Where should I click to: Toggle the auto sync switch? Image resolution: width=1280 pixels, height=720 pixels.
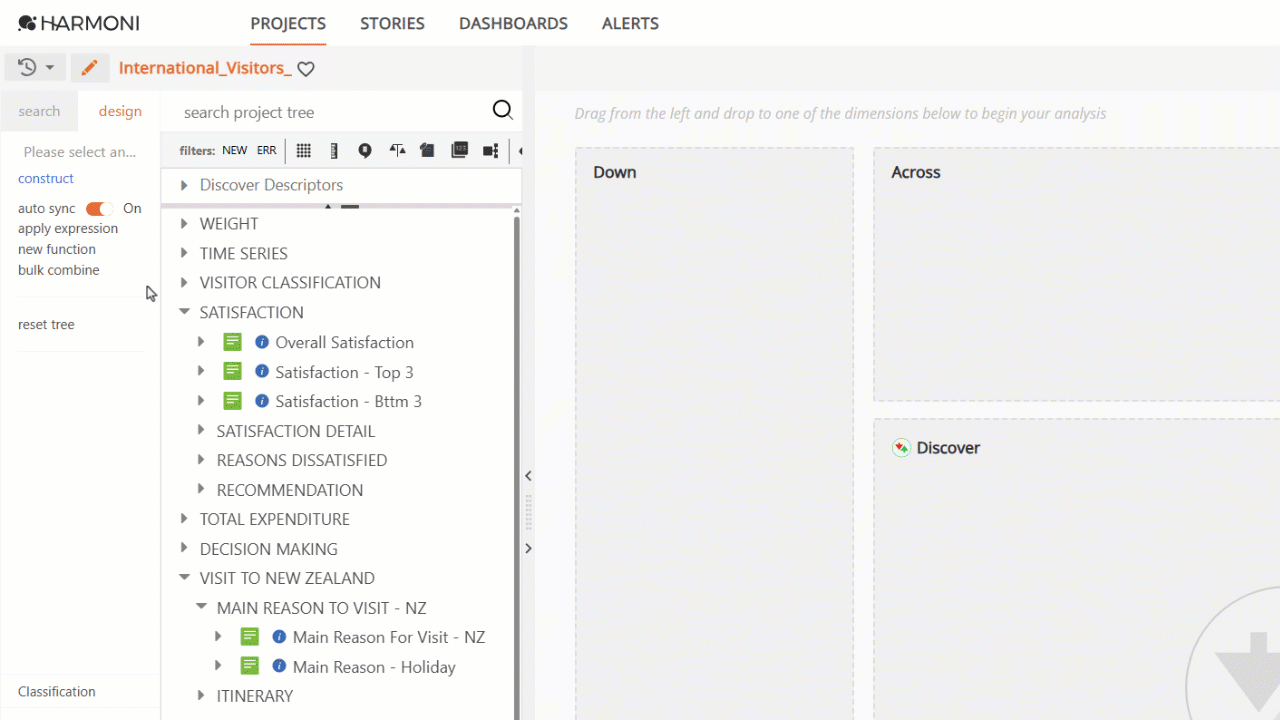99,209
